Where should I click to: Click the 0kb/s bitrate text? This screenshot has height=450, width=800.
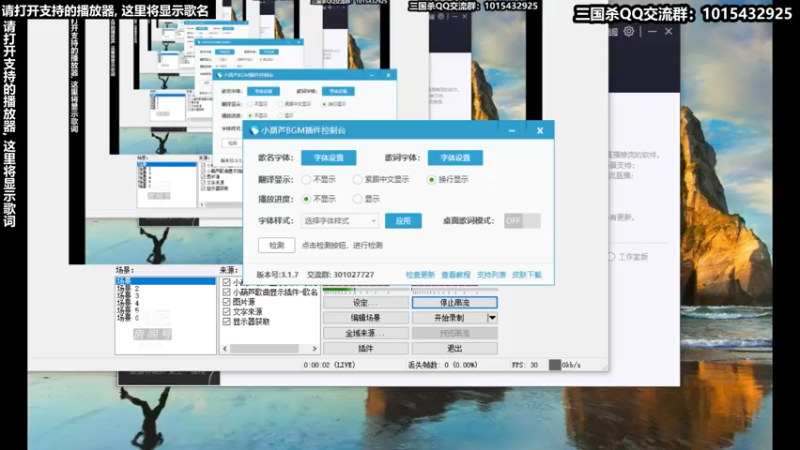[571, 365]
